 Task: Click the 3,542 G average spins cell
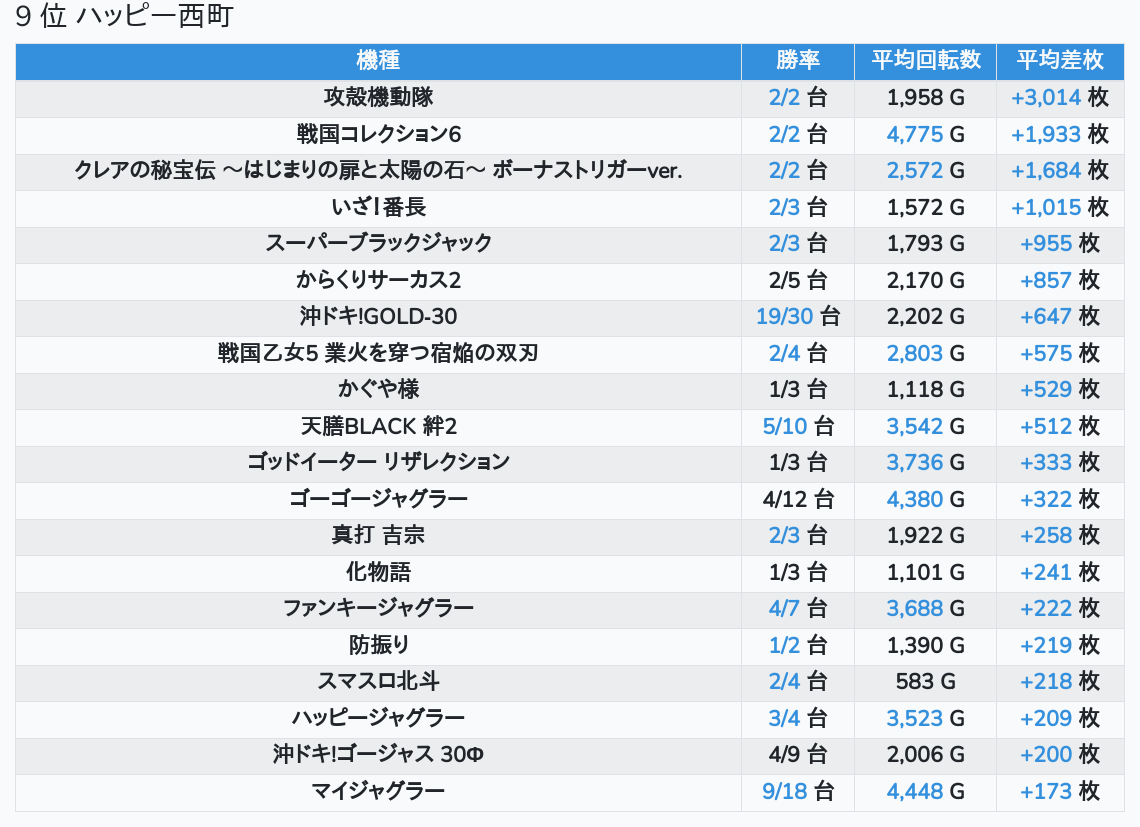click(926, 426)
